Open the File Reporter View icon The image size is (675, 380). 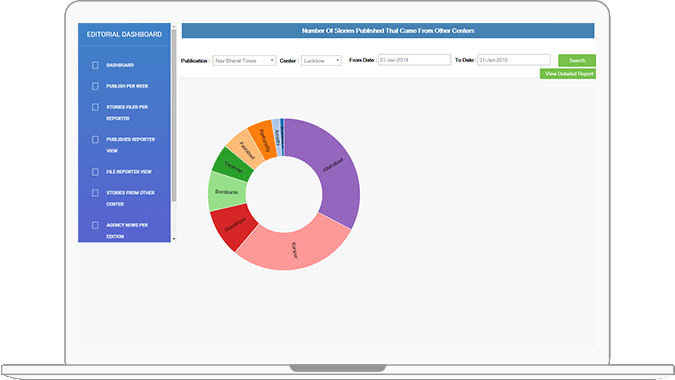pyautogui.click(x=95, y=172)
